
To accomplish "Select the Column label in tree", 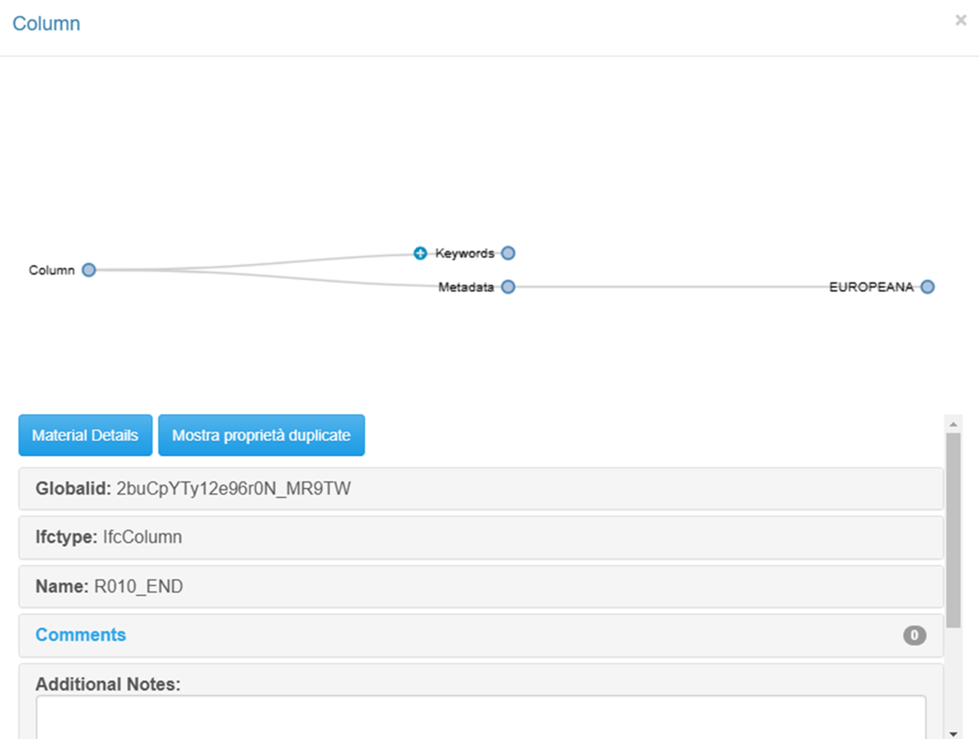I will tap(52, 270).
